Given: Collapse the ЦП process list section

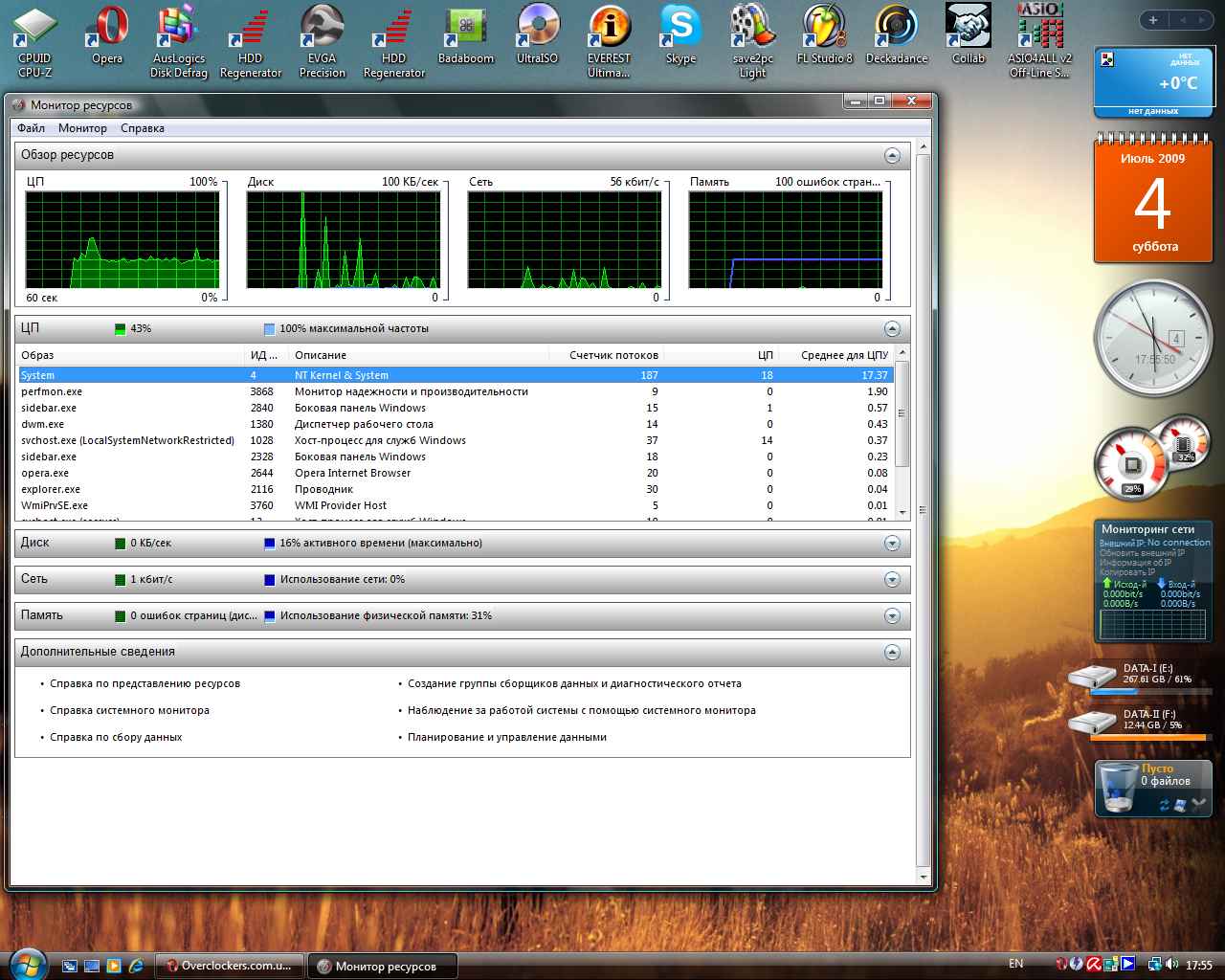Looking at the screenshot, I should 892,329.
